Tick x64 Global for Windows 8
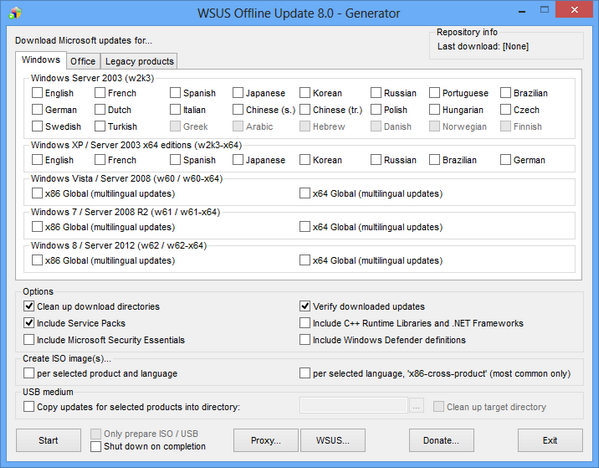 tap(304, 260)
